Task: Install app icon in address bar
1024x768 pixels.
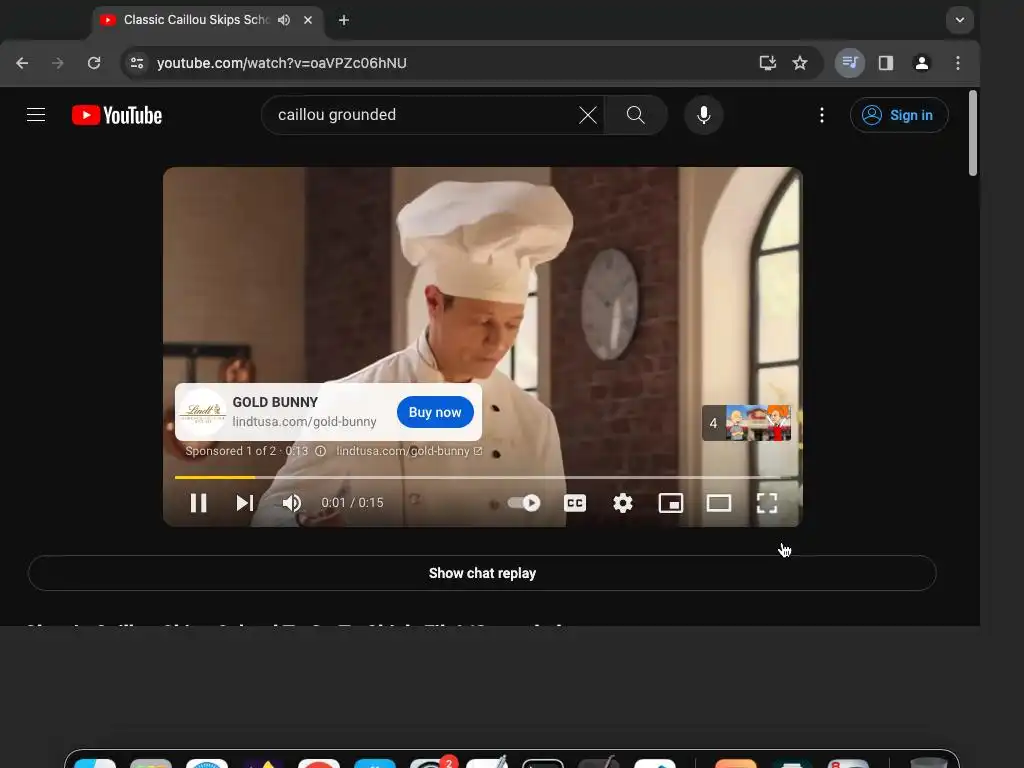Action: pyautogui.click(x=767, y=63)
